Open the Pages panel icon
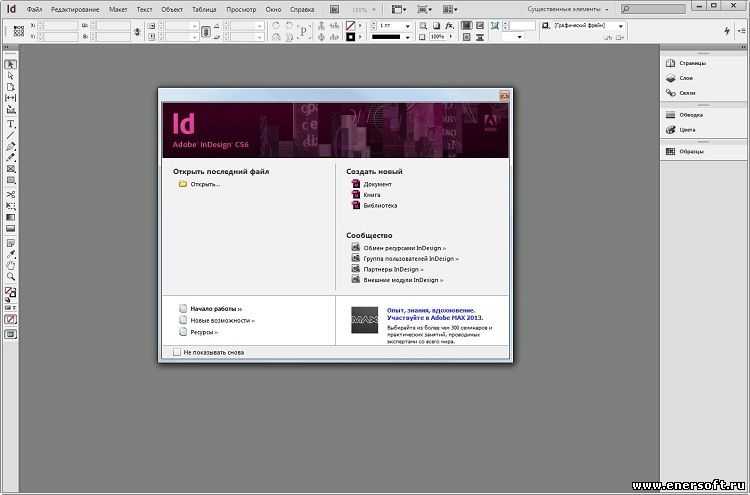750x495 pixels. pyautogui.click(x=671, y=63)
